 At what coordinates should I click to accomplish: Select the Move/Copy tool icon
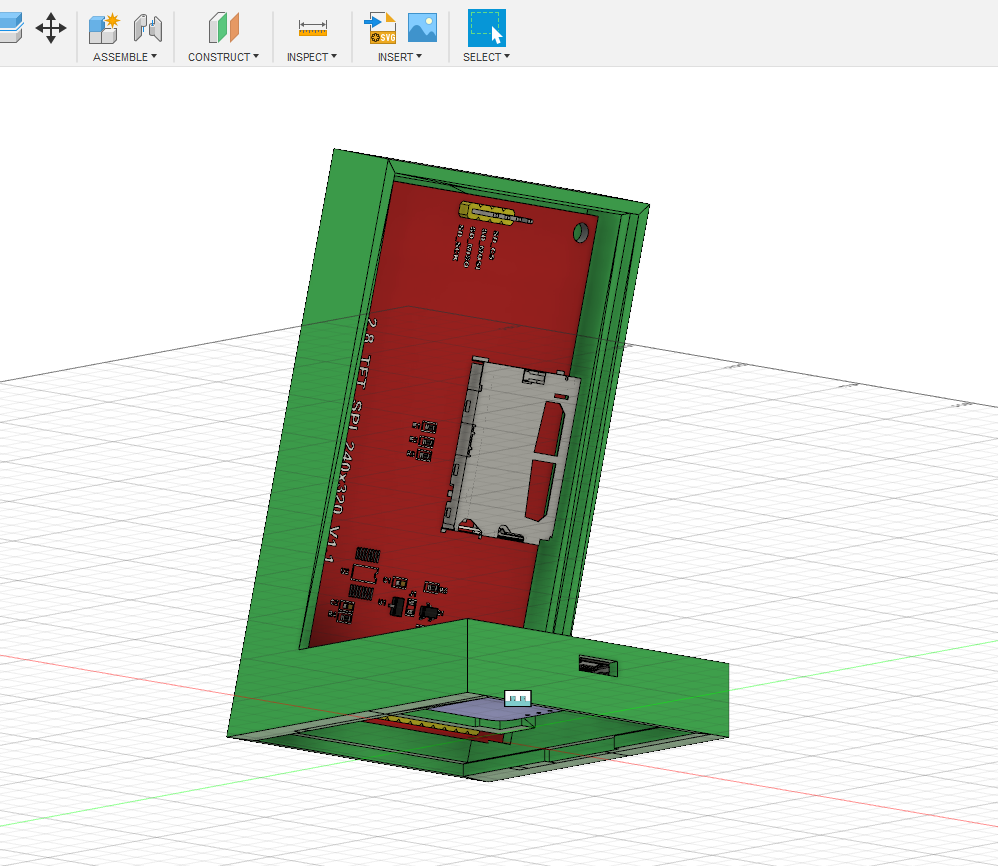coord(51,28)
